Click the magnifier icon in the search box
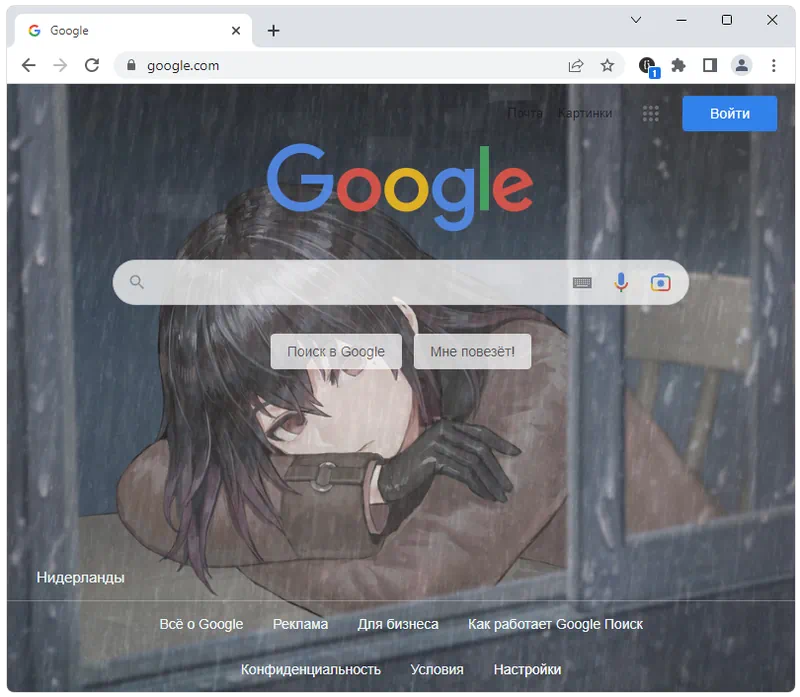 (x=136, y=282)
